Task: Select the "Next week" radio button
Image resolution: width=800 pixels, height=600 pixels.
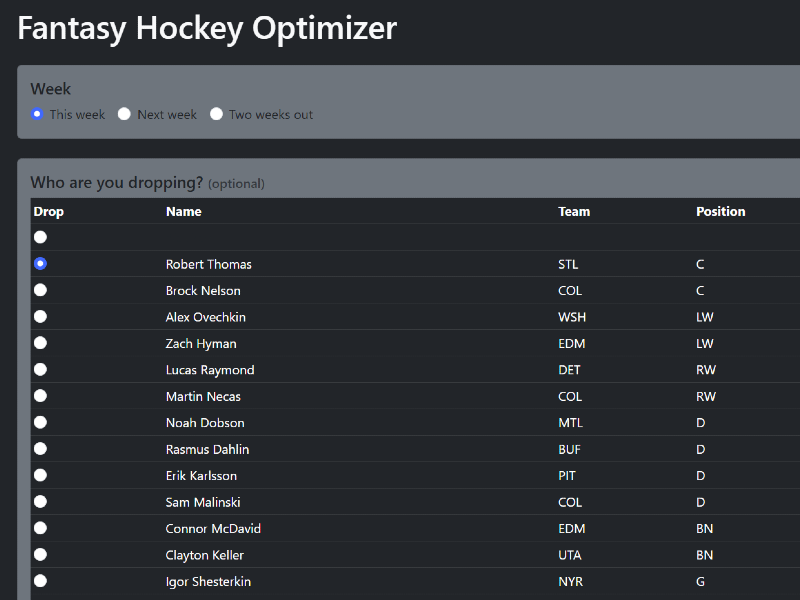Action: point(124,114)
